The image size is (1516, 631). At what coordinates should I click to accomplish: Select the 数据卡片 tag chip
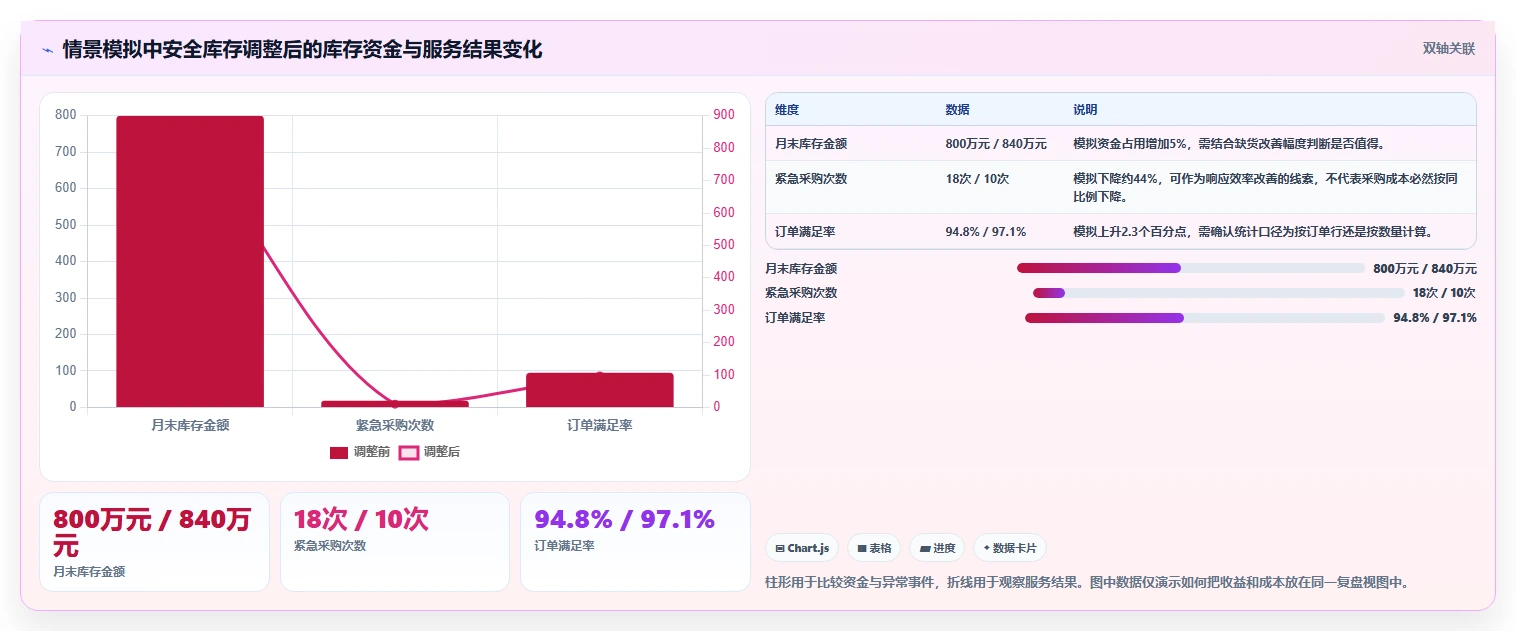[x=1010, y=548]
